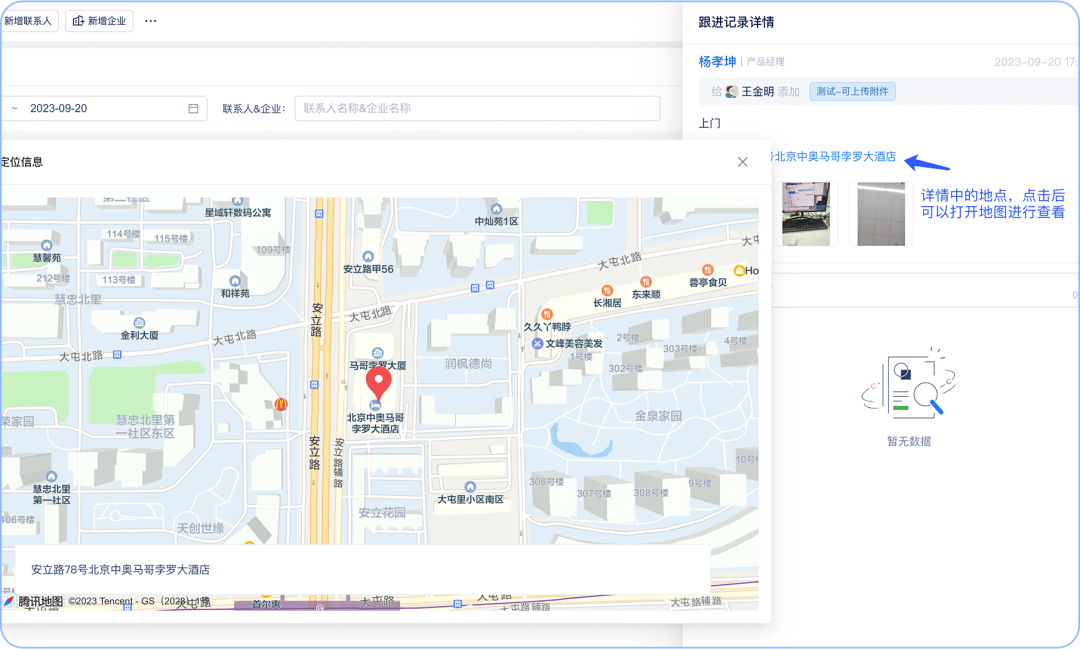
Task: Click the 测试-可上传附件 tag
Action: (x=852, y=91)
